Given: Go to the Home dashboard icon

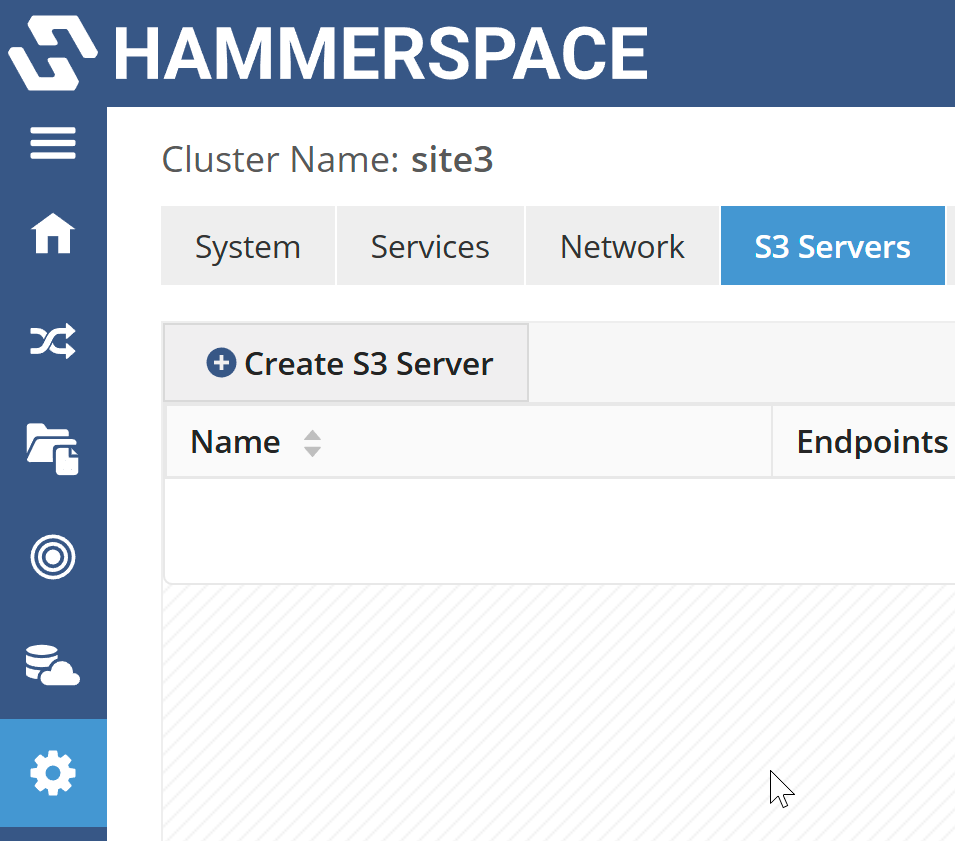Looking at the screenshot, I should coord(53,233).
